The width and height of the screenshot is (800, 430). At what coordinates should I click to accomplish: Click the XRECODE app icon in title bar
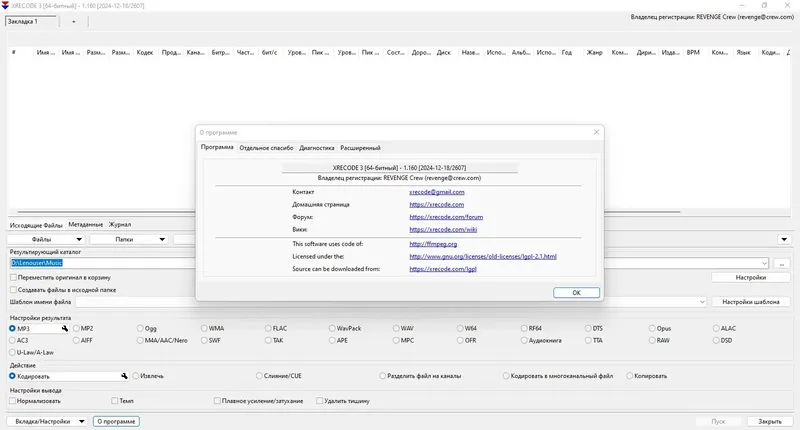(6, 5)
